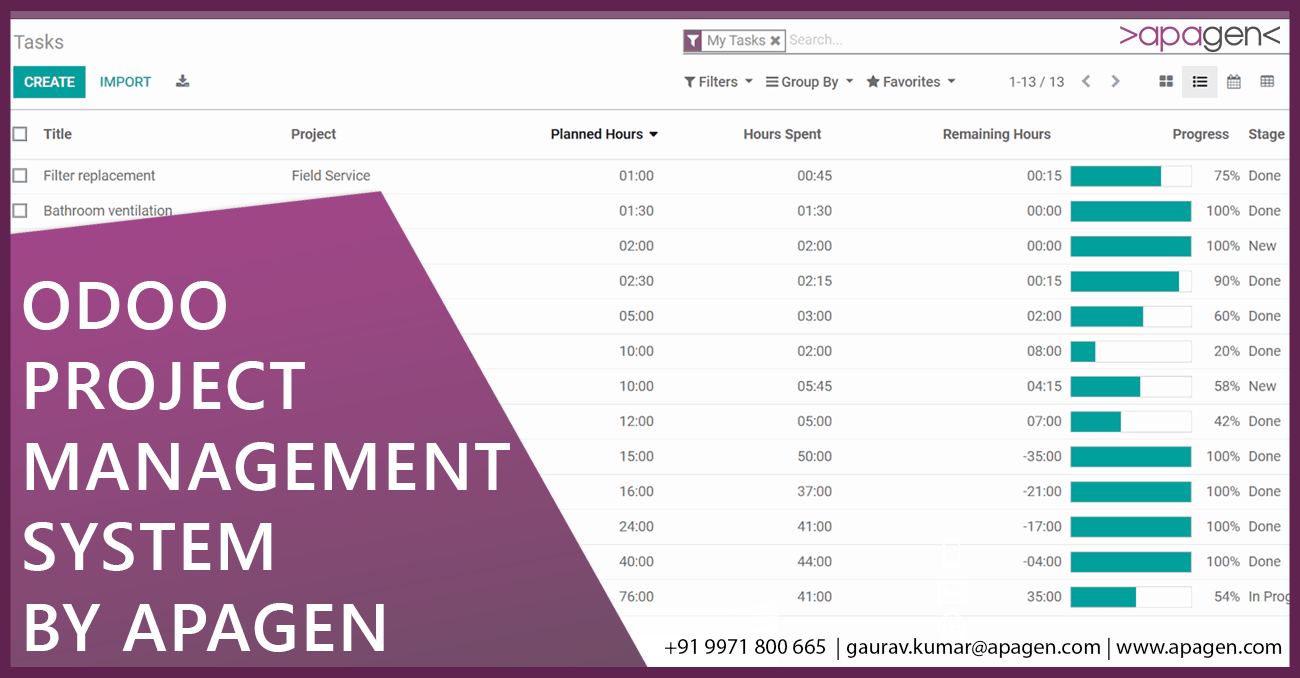
Task: Click the CREATE button
Action: [x=48, y=81]
